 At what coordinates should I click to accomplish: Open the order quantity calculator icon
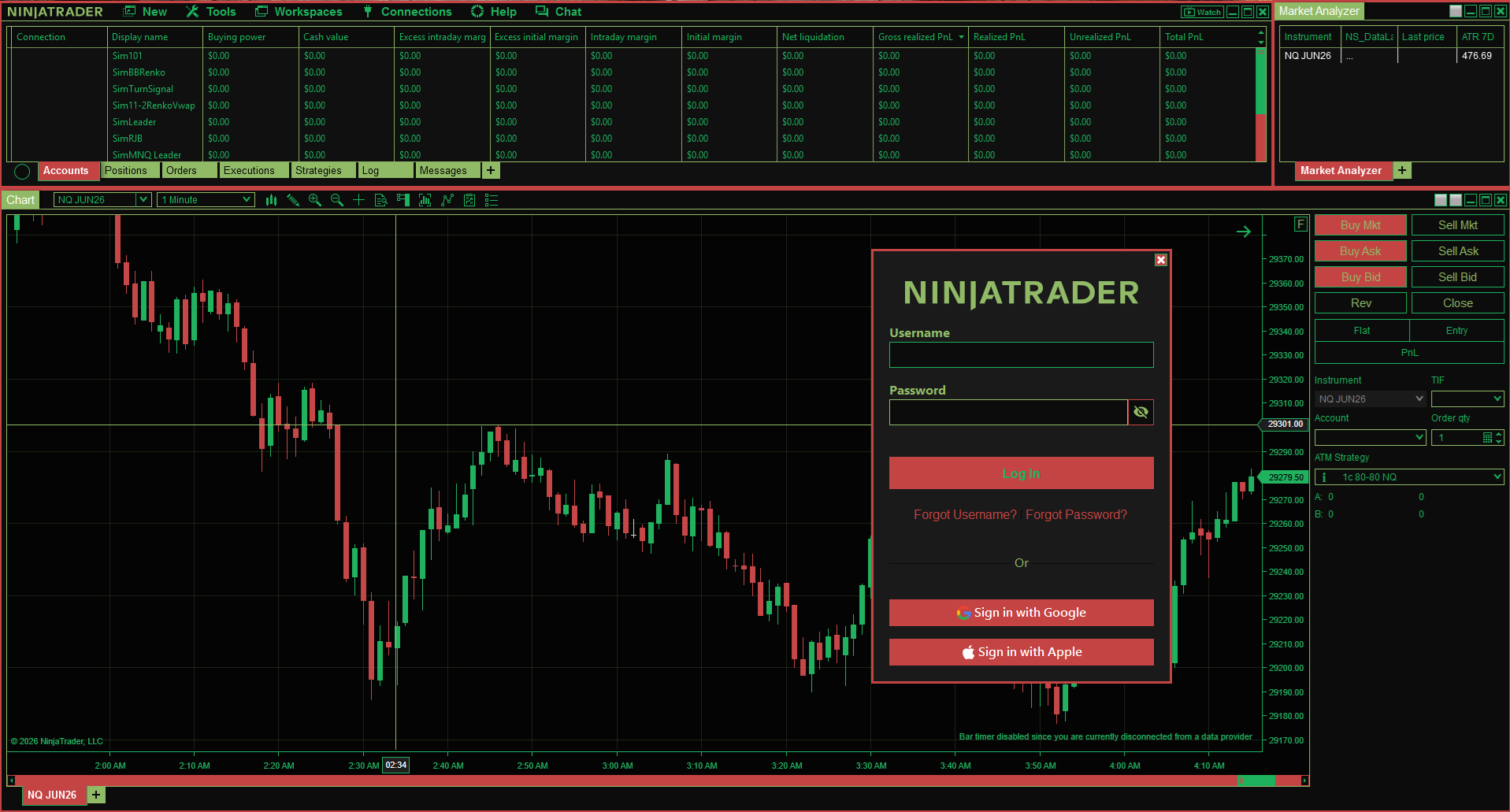tap(1487, 438)
